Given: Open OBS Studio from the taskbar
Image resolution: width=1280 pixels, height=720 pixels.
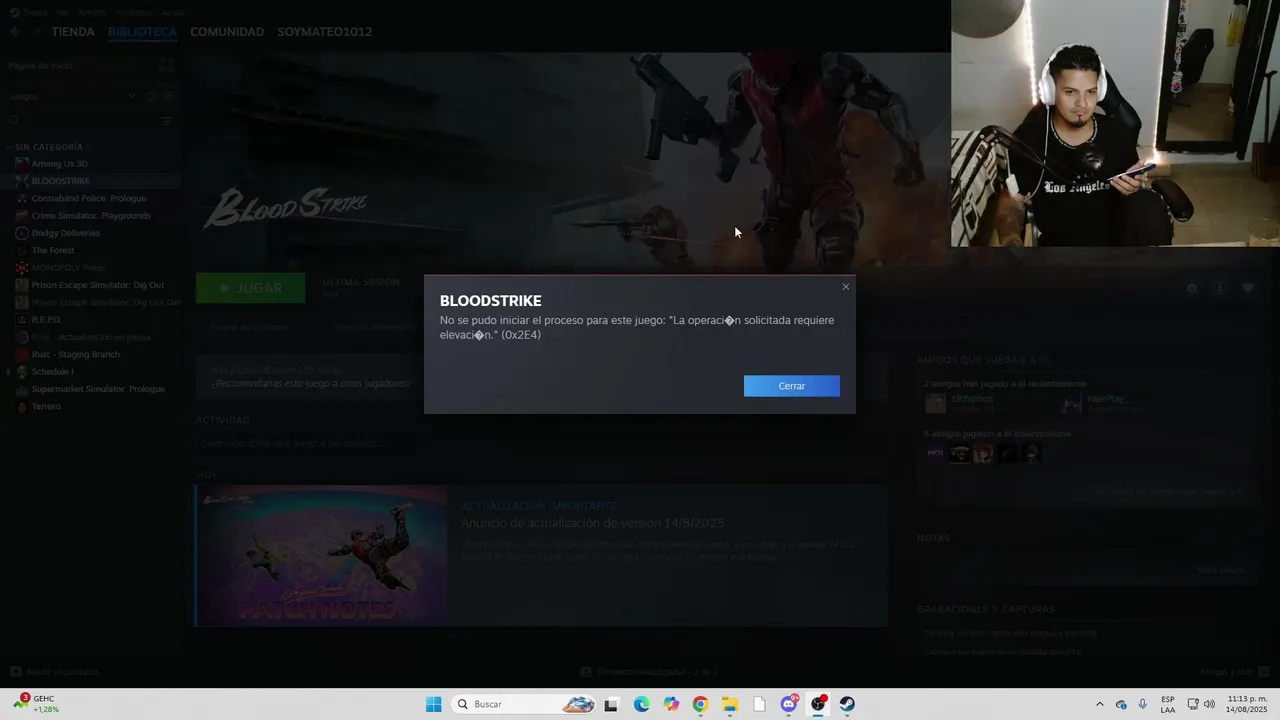Looking at the screenshot, I should [818, 704].
